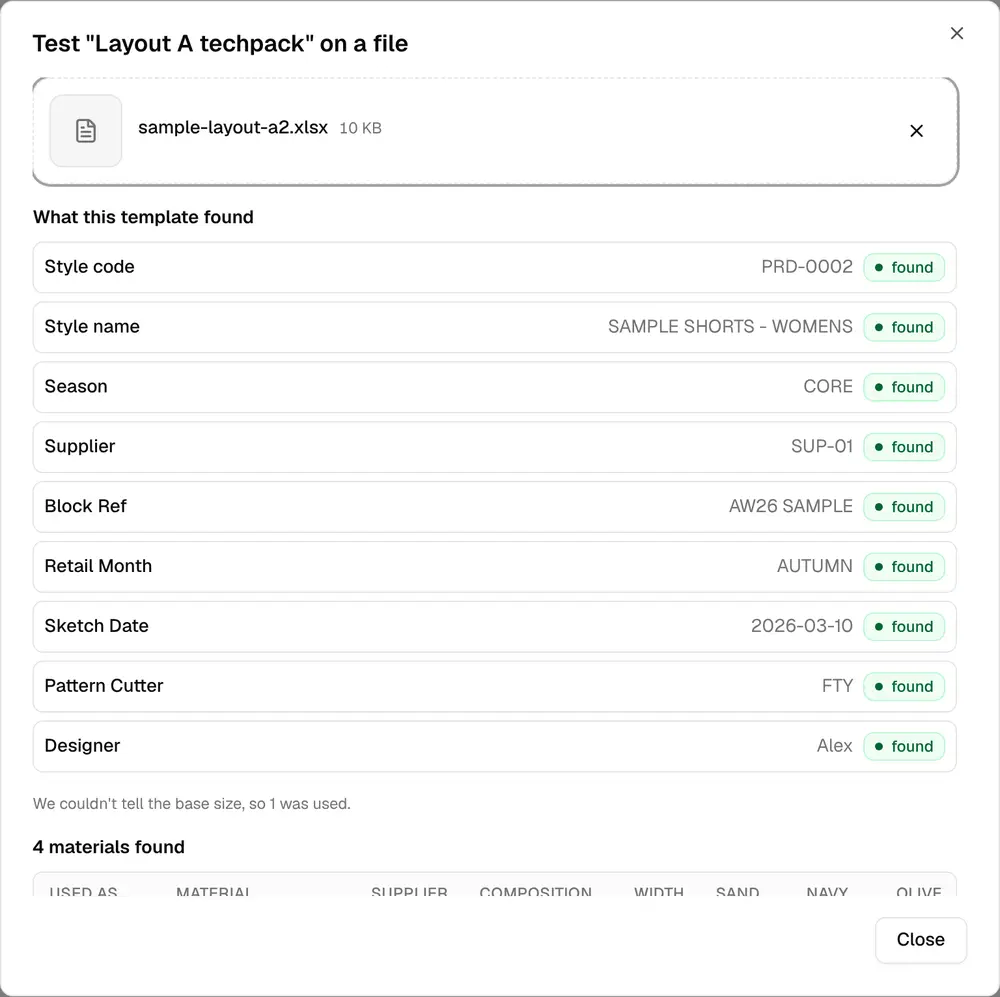
Task: Close the test template dialog with top X
Action: tap(957, 33)
